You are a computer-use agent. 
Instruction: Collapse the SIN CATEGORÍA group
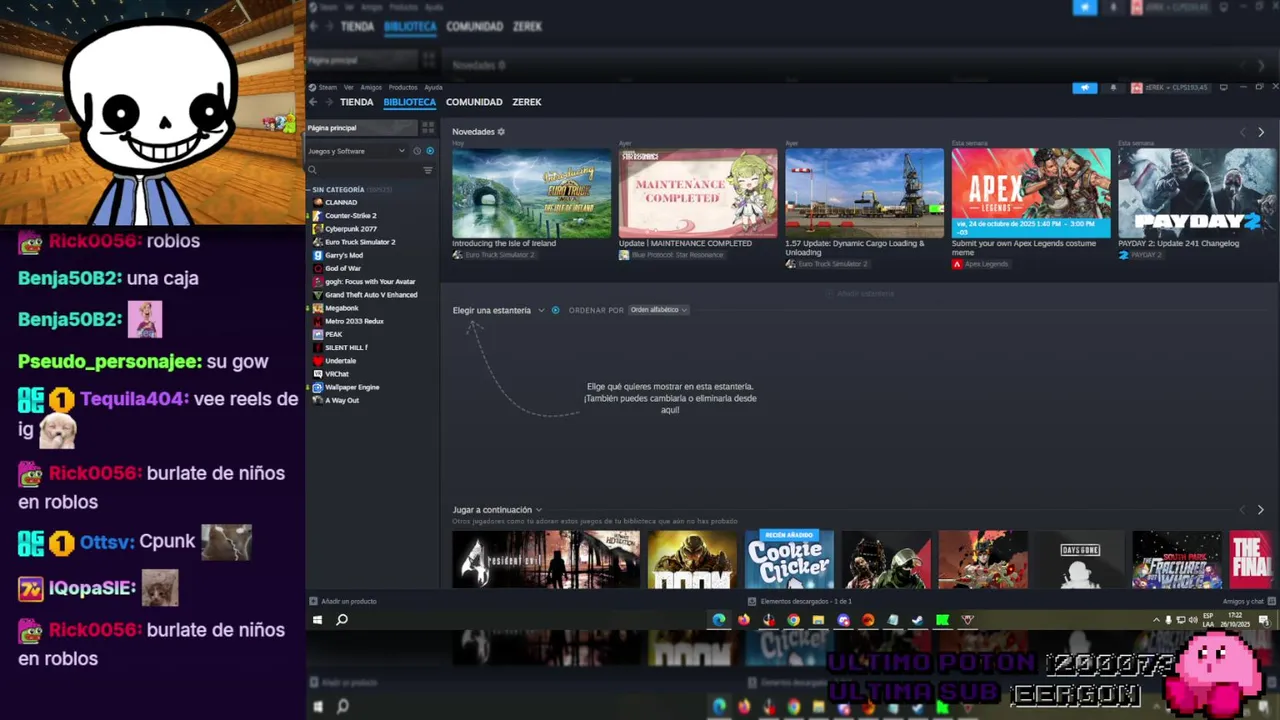coord(338,189)
